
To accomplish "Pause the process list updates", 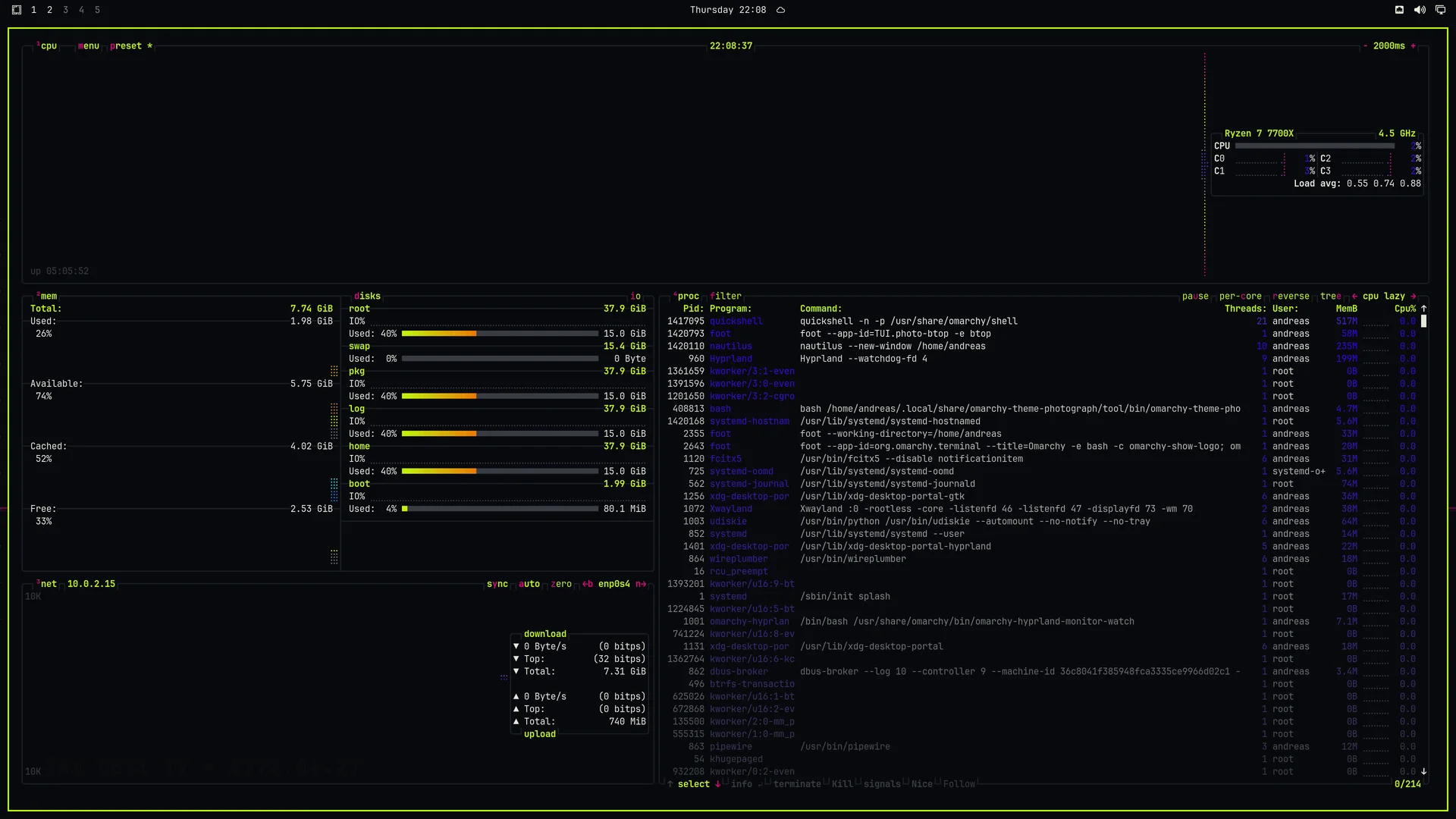I will point(1195,297).
